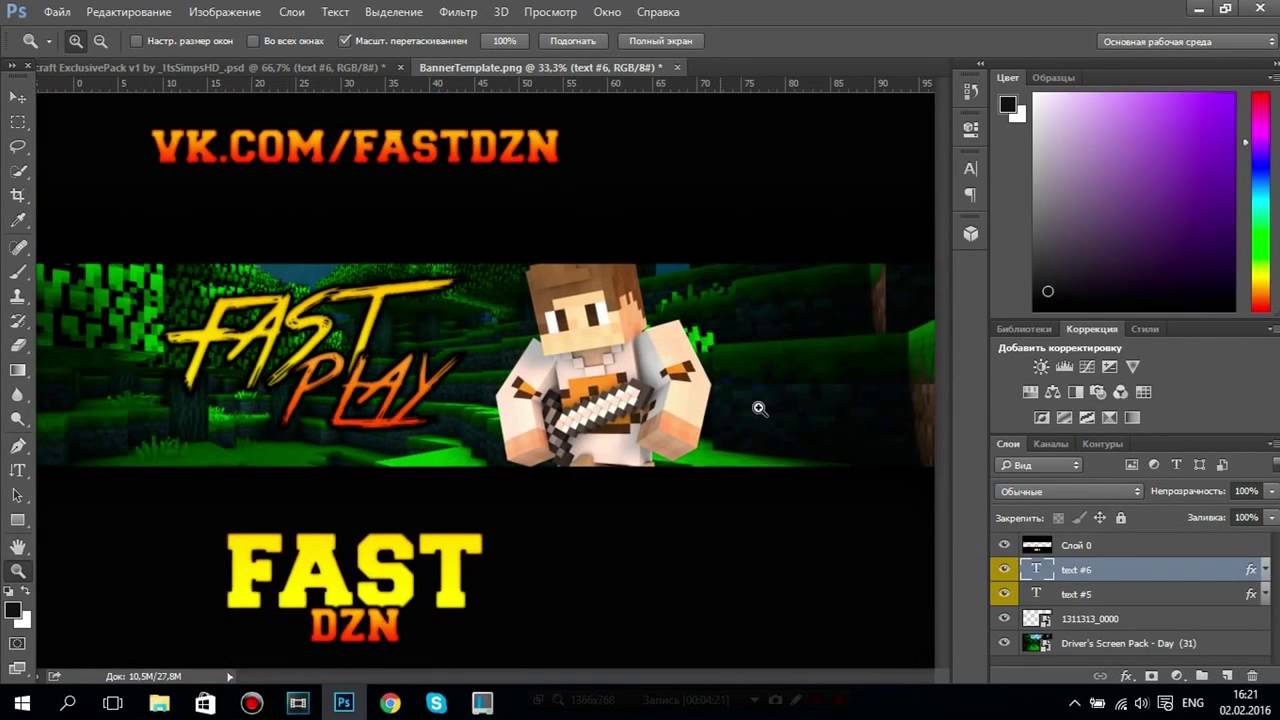This screenshot has width=1280, height=720.
Task: Open the fill 'Заливка' slider arrow
Action: point(1272,518)
